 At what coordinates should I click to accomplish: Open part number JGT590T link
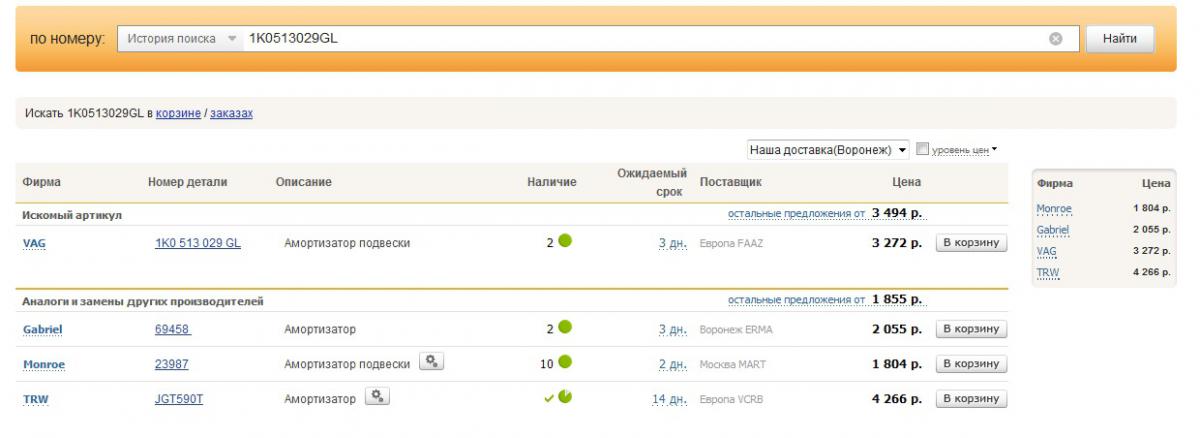click(180, 399)
